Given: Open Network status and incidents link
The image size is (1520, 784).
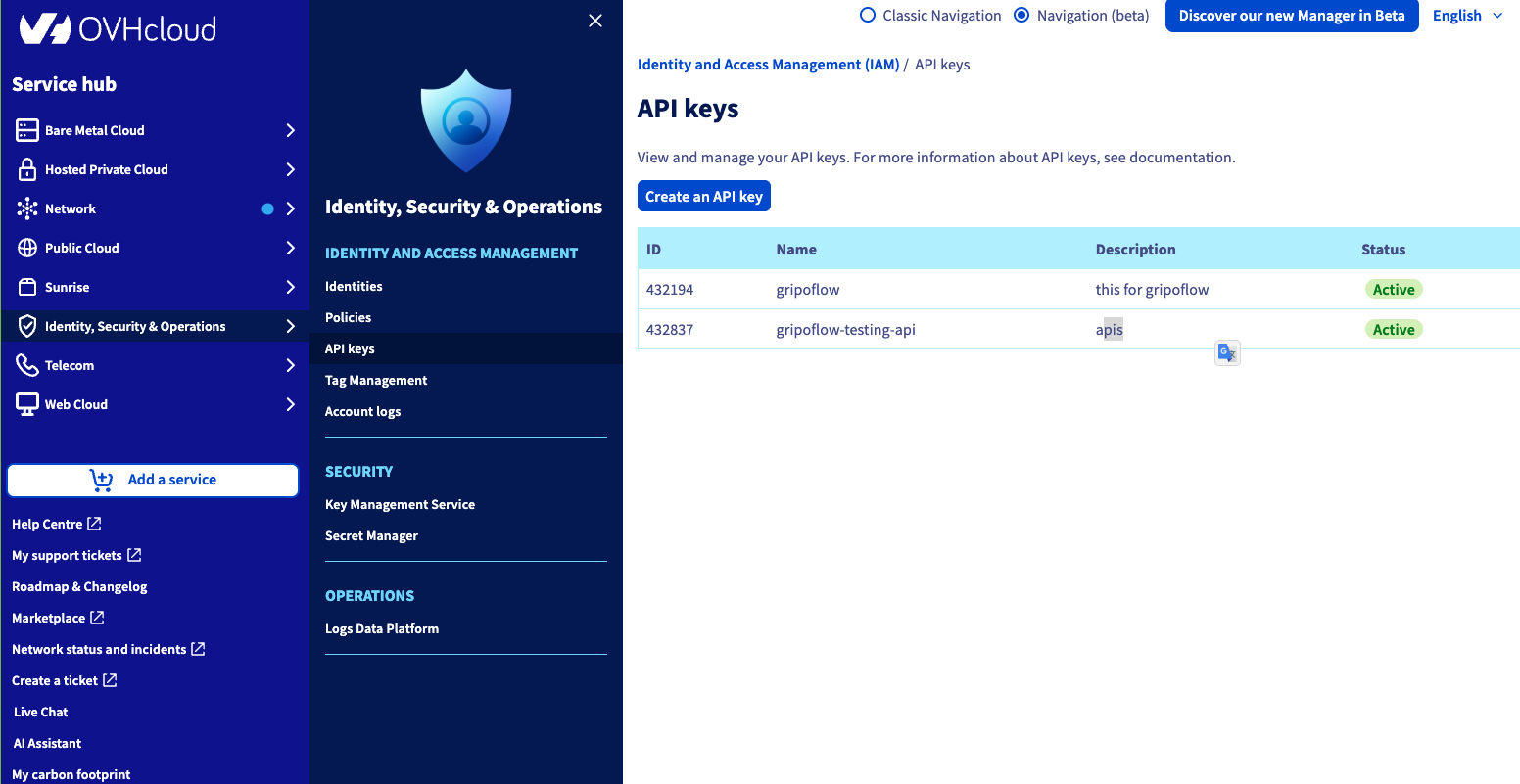Looking at the screenshot, I should pos(99,649).
